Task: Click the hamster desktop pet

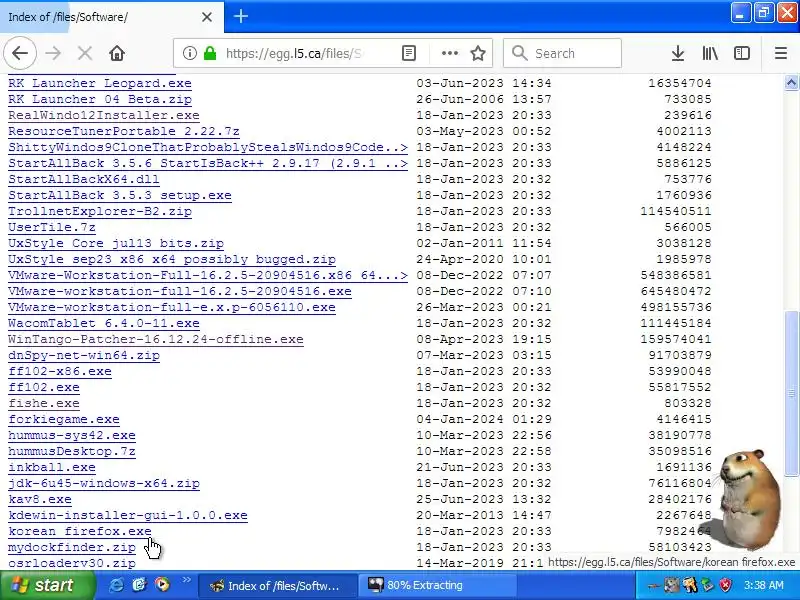Action: click(x=748, y=500)
